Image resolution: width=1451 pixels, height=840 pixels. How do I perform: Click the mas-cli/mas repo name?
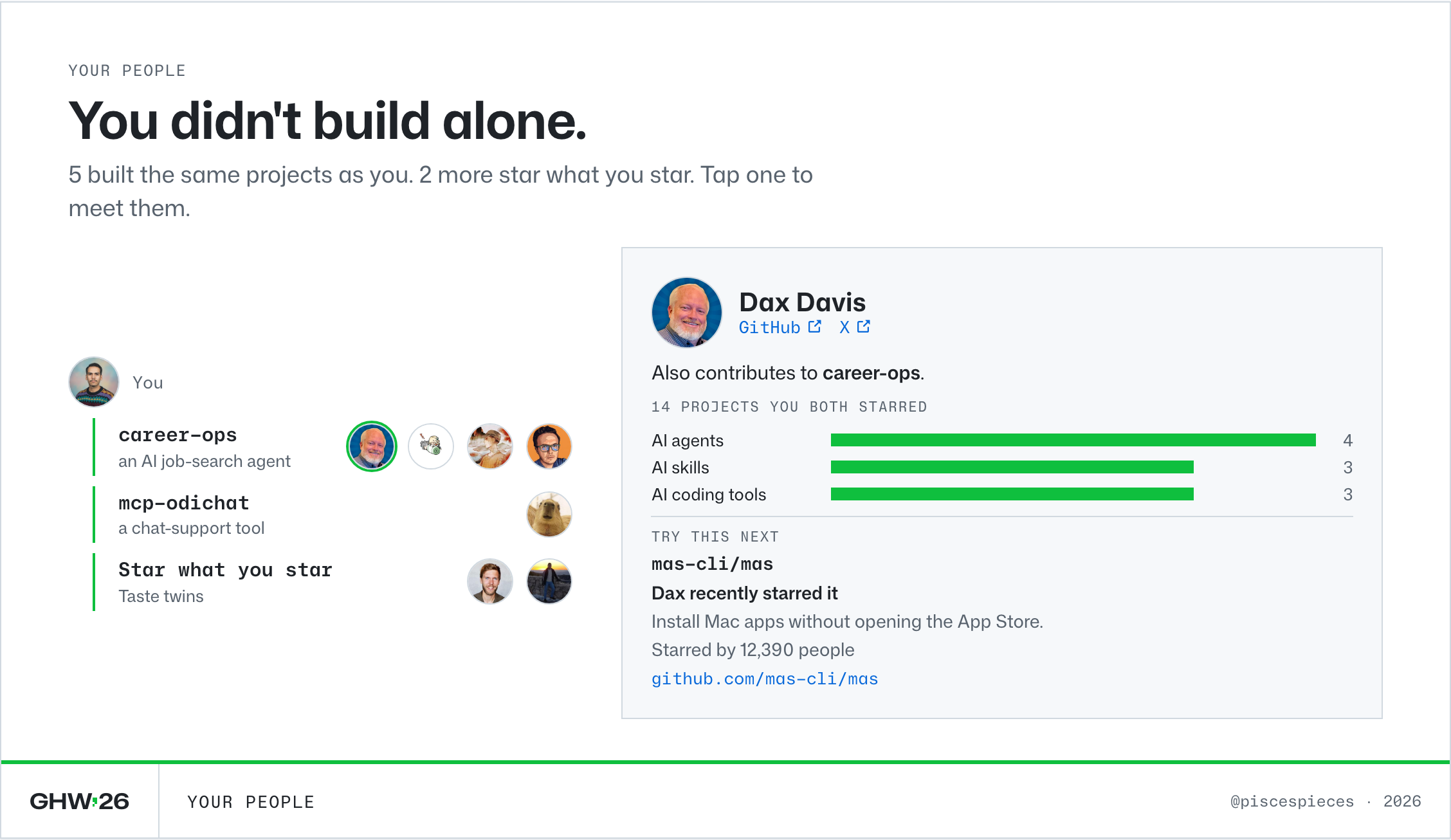[x=712, y=564]
